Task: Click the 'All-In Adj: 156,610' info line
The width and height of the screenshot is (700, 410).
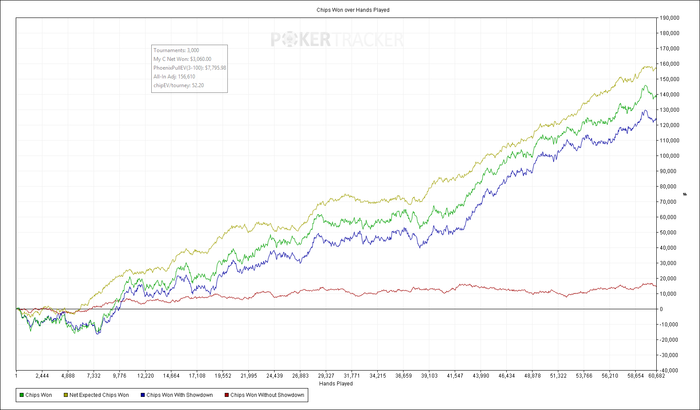Action: tap(174, 77)
